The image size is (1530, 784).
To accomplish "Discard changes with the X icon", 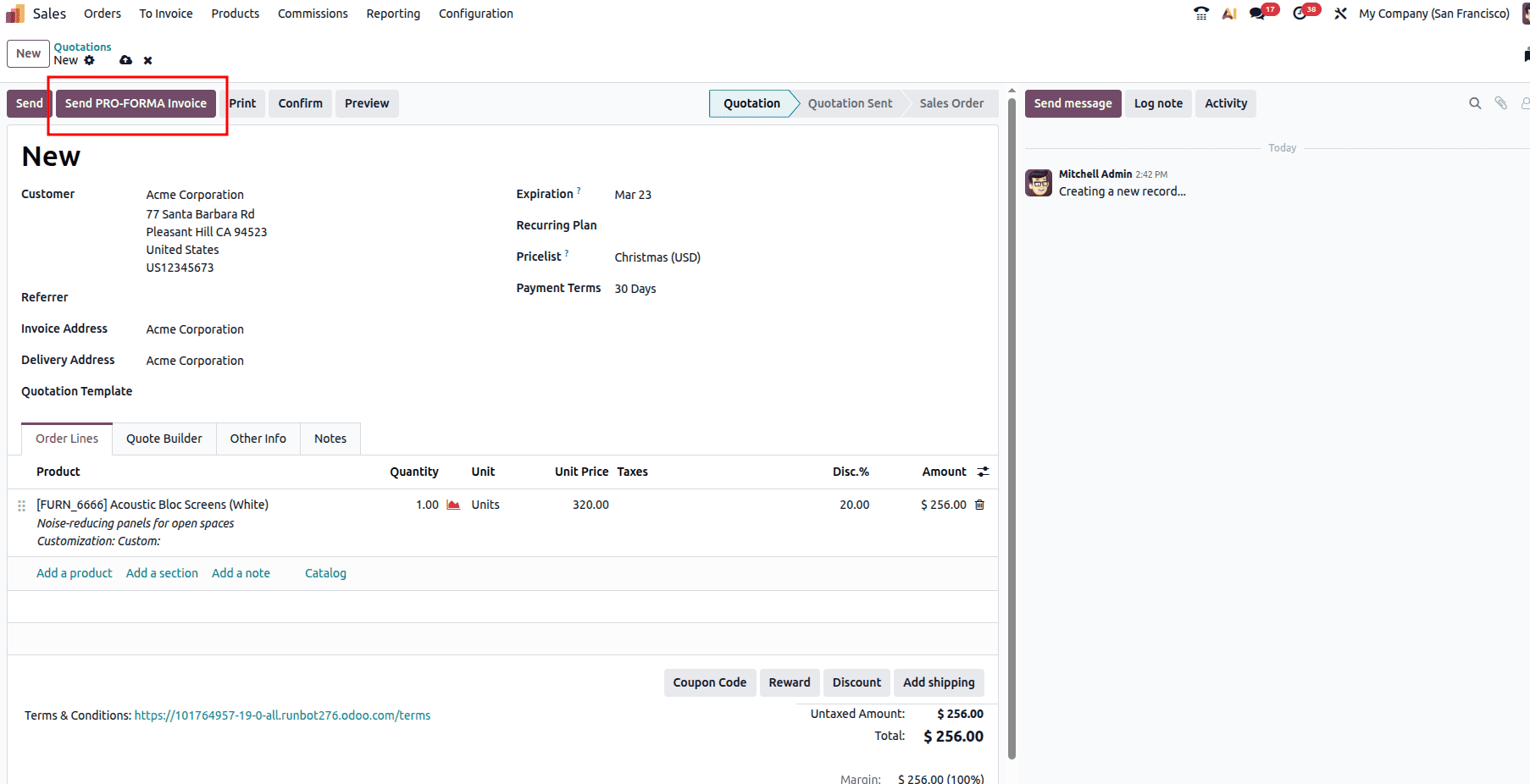I will [x=147, y=60].
